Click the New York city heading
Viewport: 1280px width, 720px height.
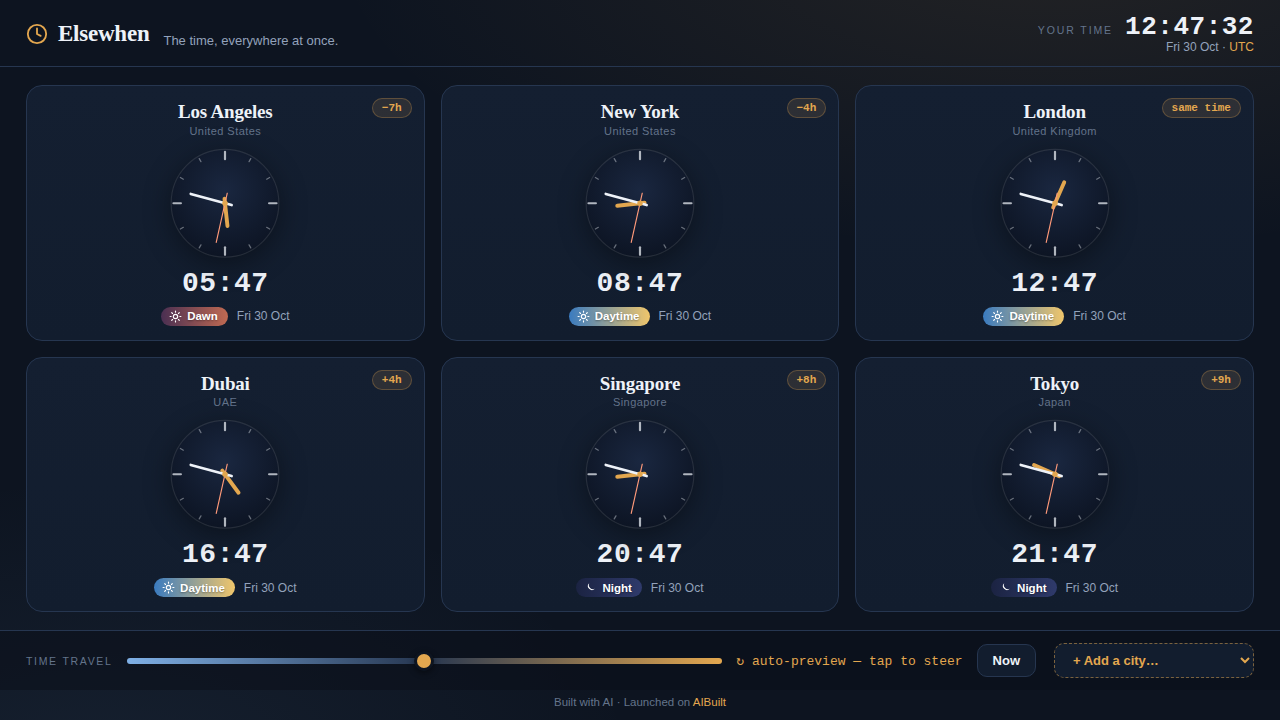click(640, 112)
